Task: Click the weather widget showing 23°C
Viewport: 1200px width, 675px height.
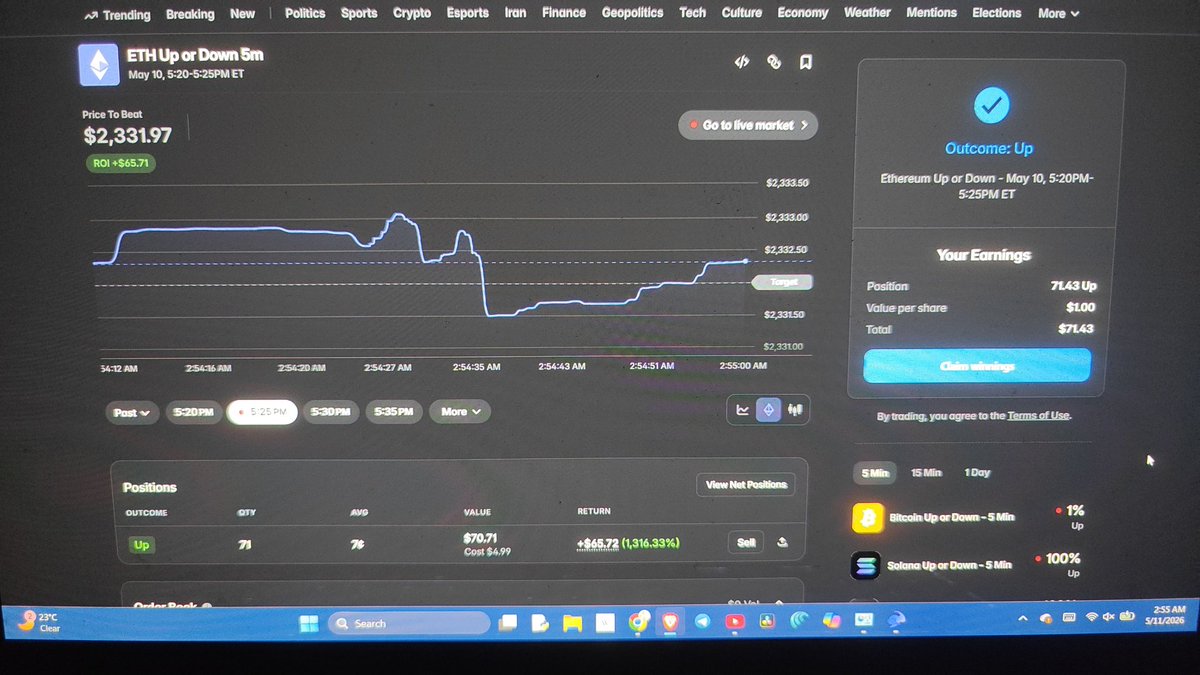Action: coord(39,622)
